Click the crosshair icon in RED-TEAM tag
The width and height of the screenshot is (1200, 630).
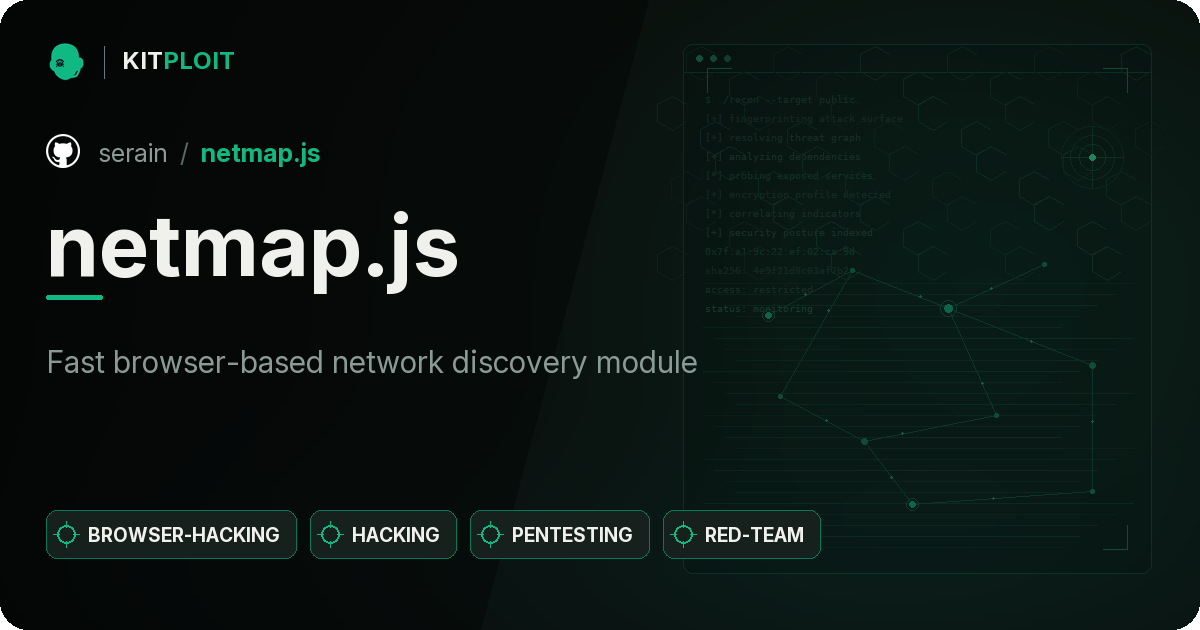tap(684, 535)
